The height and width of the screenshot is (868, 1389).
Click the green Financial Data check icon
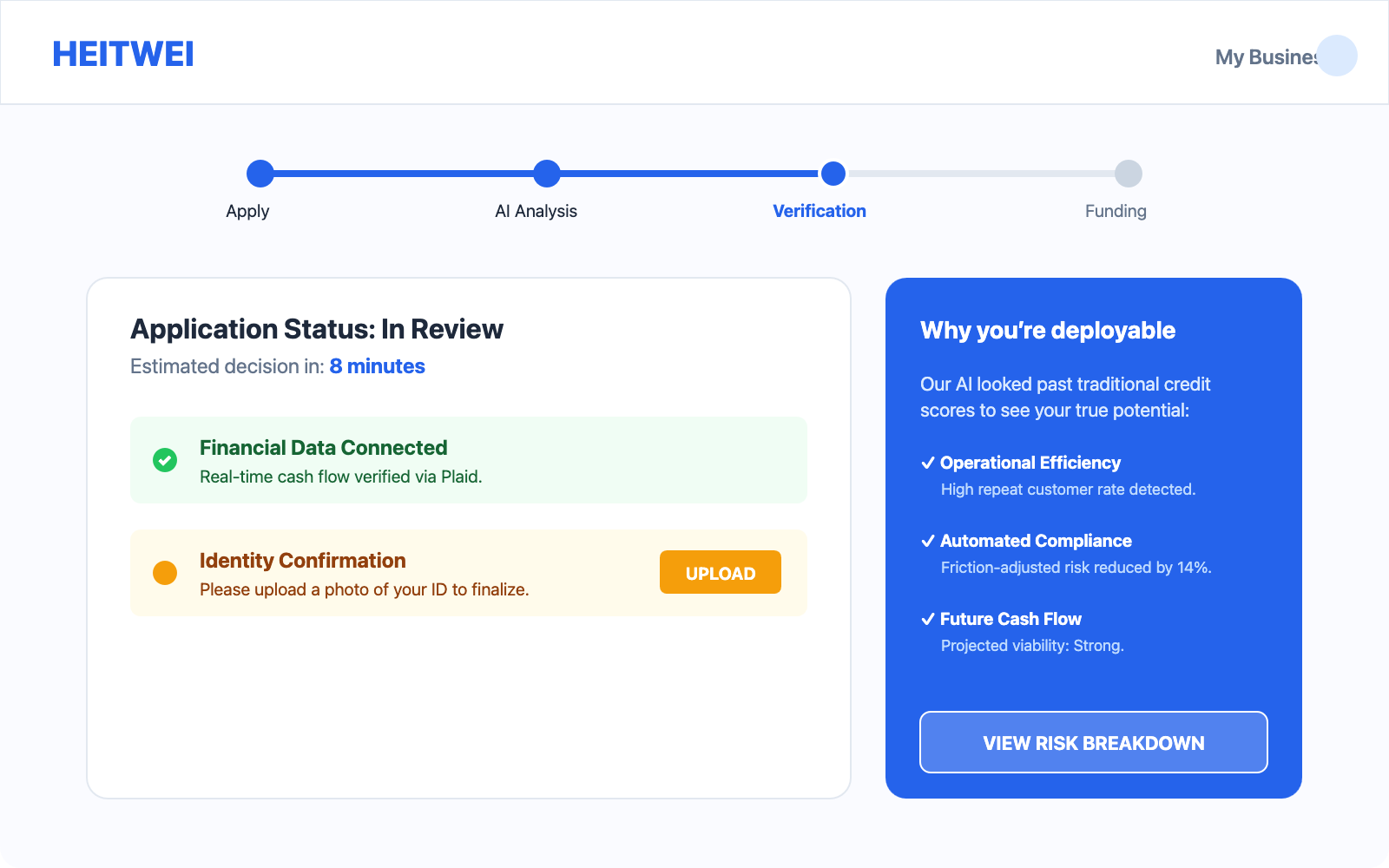165,460
